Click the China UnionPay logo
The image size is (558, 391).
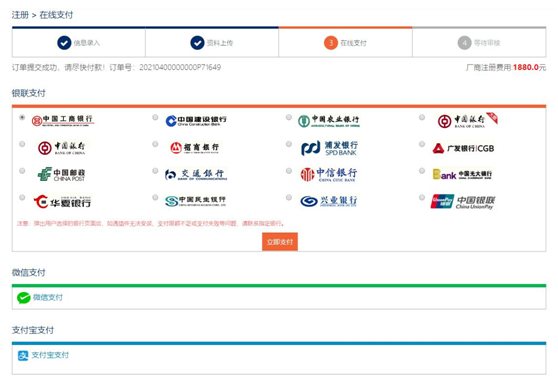tap(463, 201)
